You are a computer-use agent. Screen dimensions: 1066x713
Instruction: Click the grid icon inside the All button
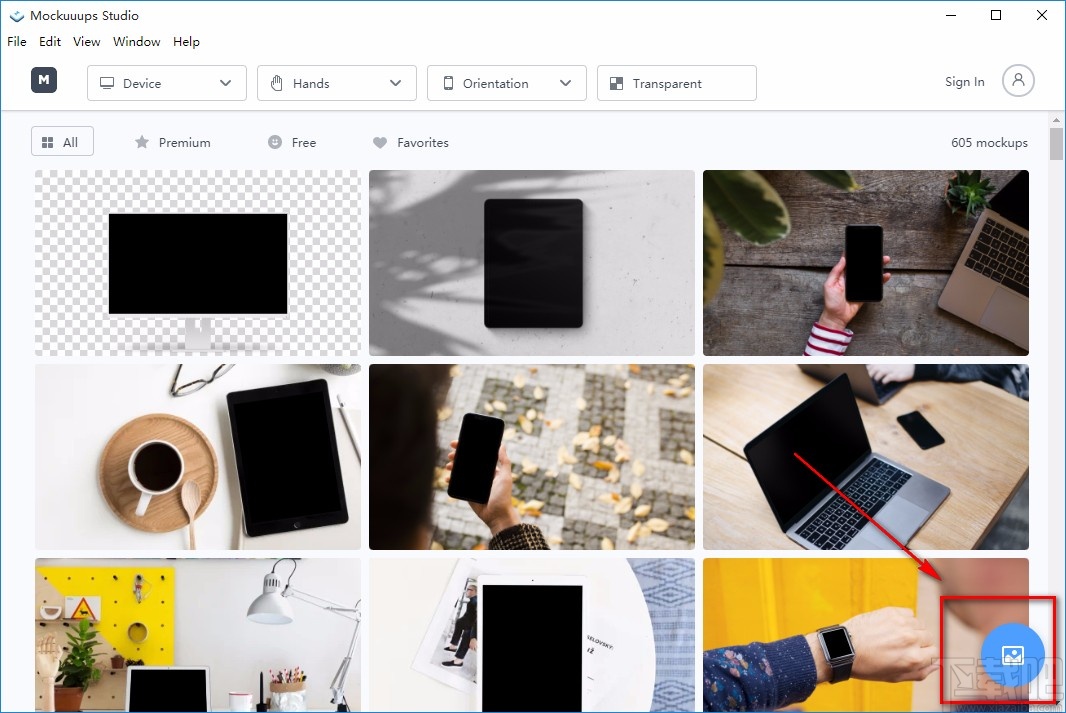[x=47, y=141]
